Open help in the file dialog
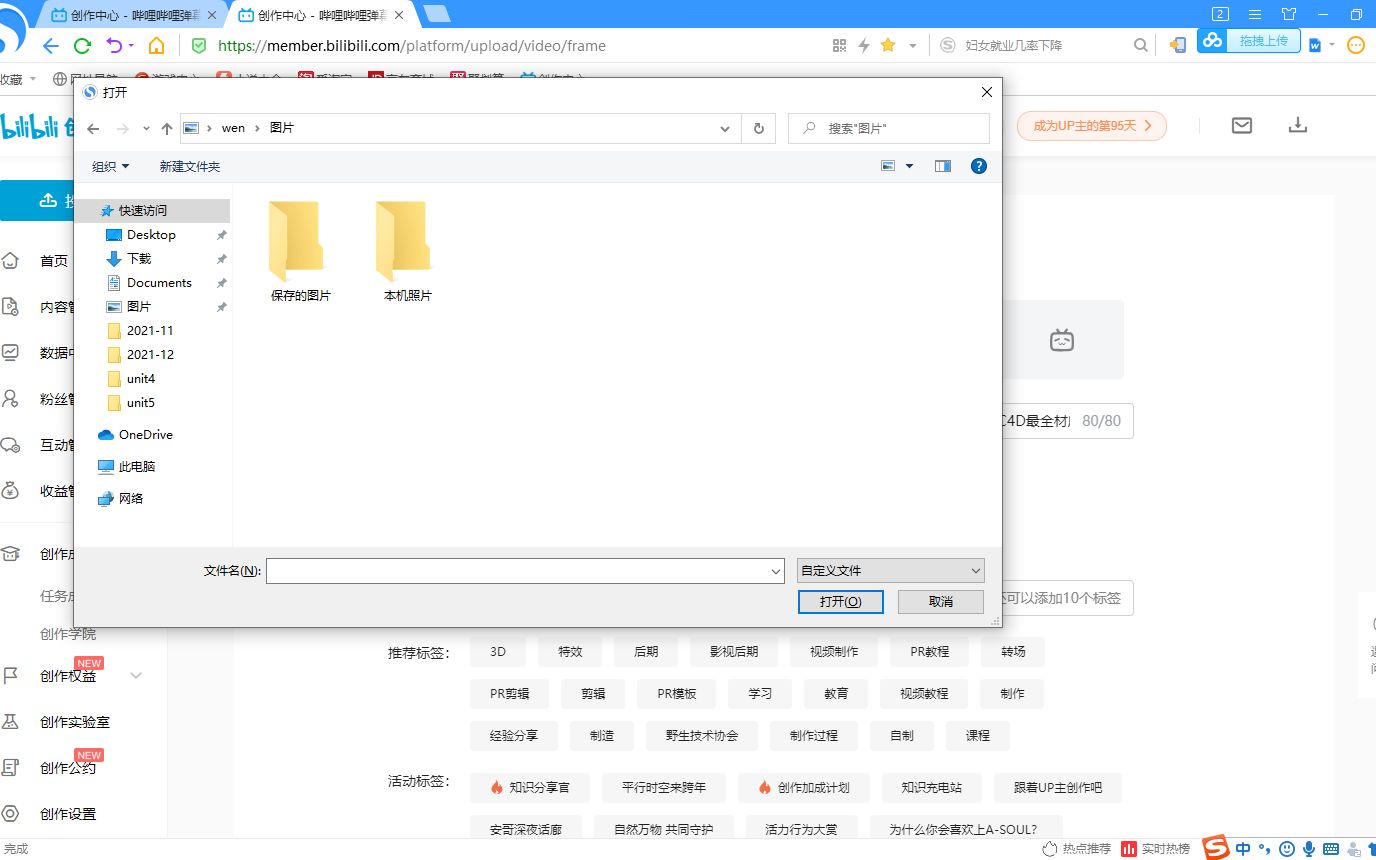 (x=979, y=166)
